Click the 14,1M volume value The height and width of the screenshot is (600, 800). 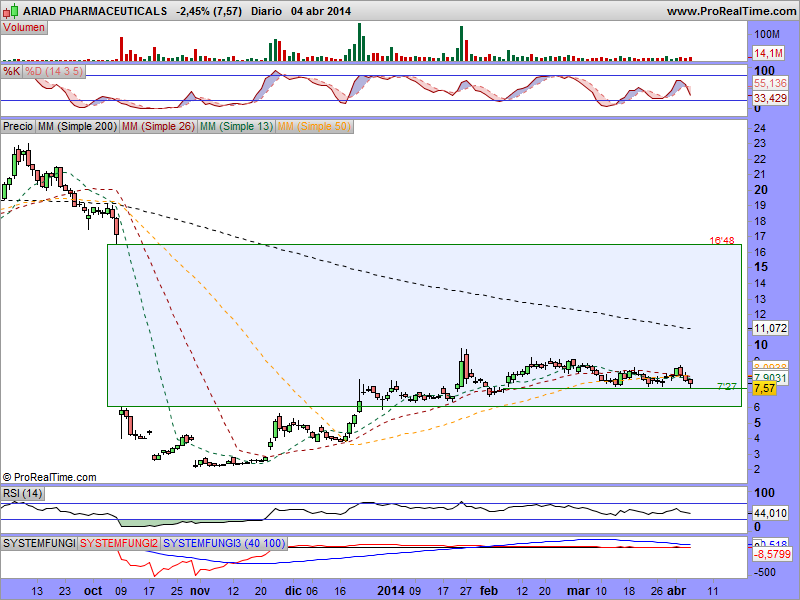tap(768, 53)
